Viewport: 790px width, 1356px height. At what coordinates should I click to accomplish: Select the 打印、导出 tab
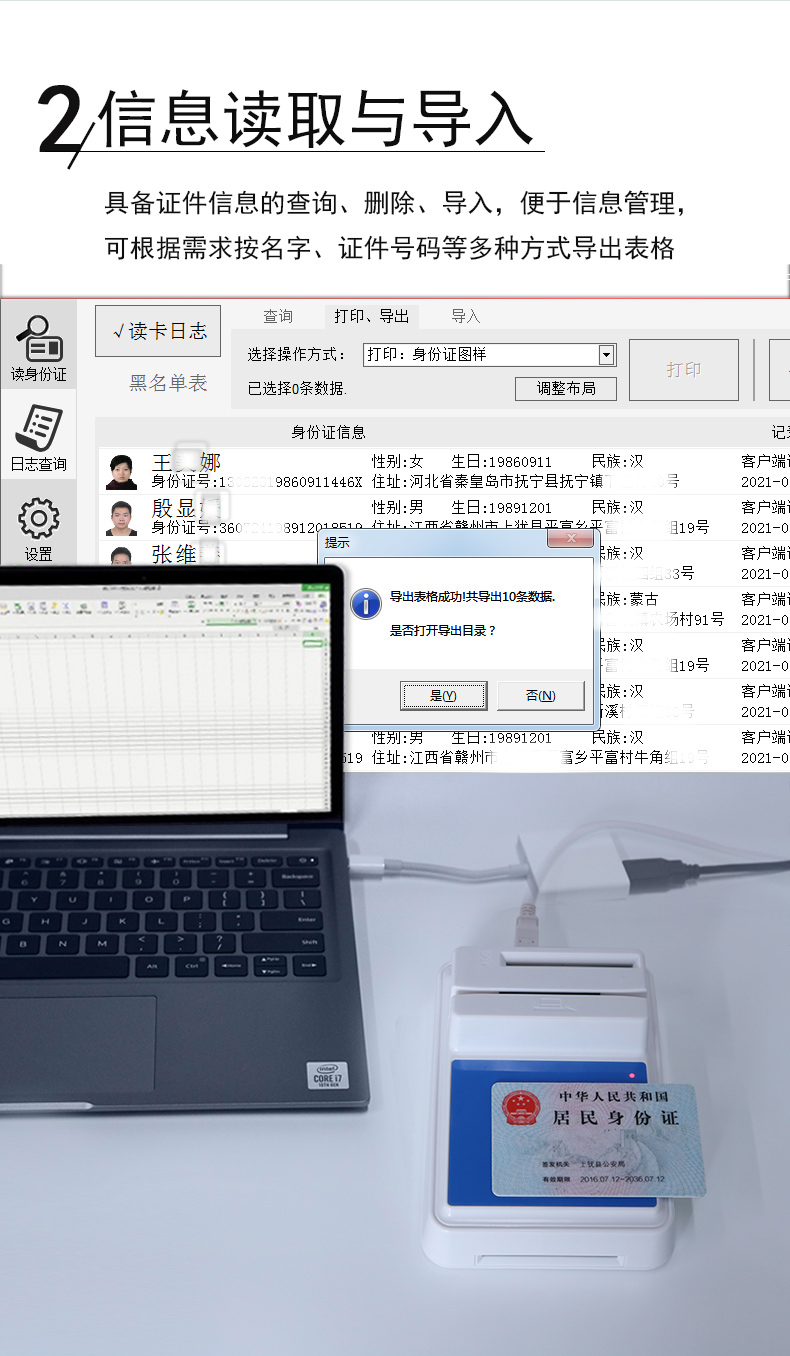371,317
